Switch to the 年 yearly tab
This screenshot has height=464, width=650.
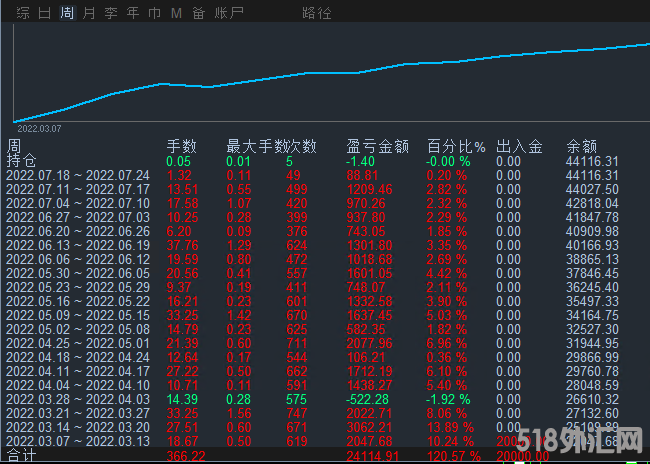point(133,13)
